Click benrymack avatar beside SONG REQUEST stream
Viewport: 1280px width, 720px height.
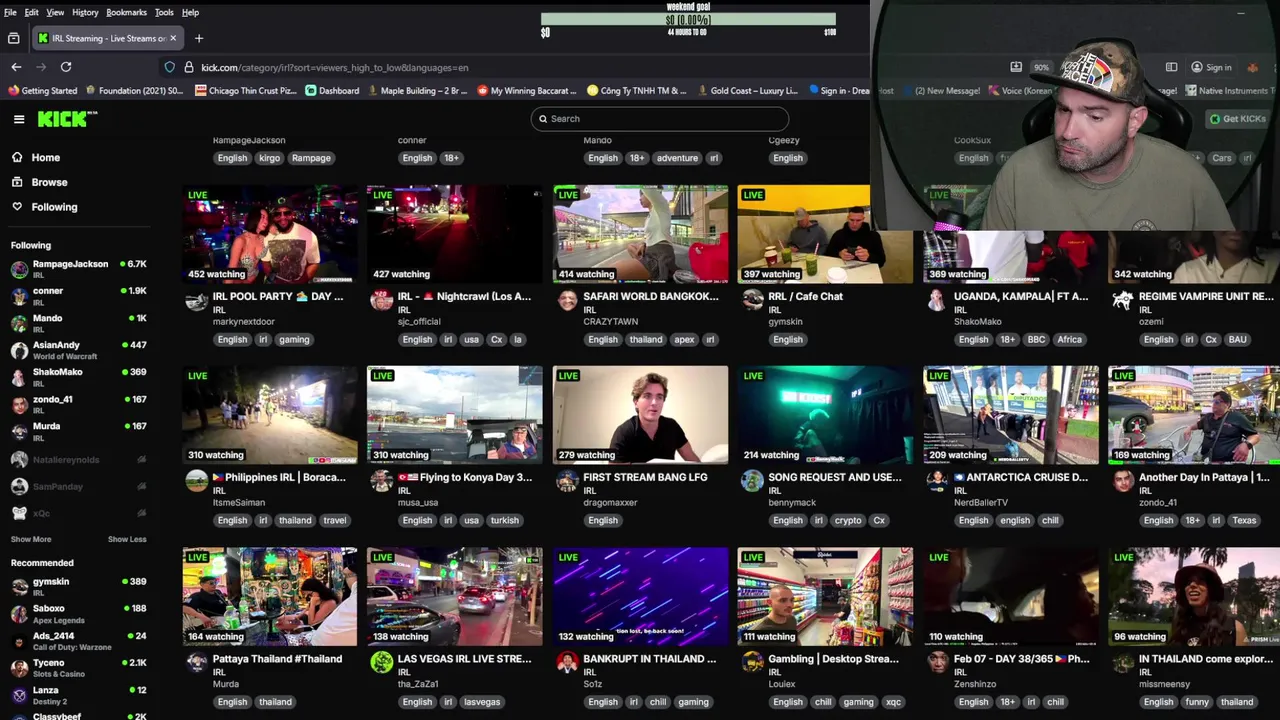[x=752, y=481]
